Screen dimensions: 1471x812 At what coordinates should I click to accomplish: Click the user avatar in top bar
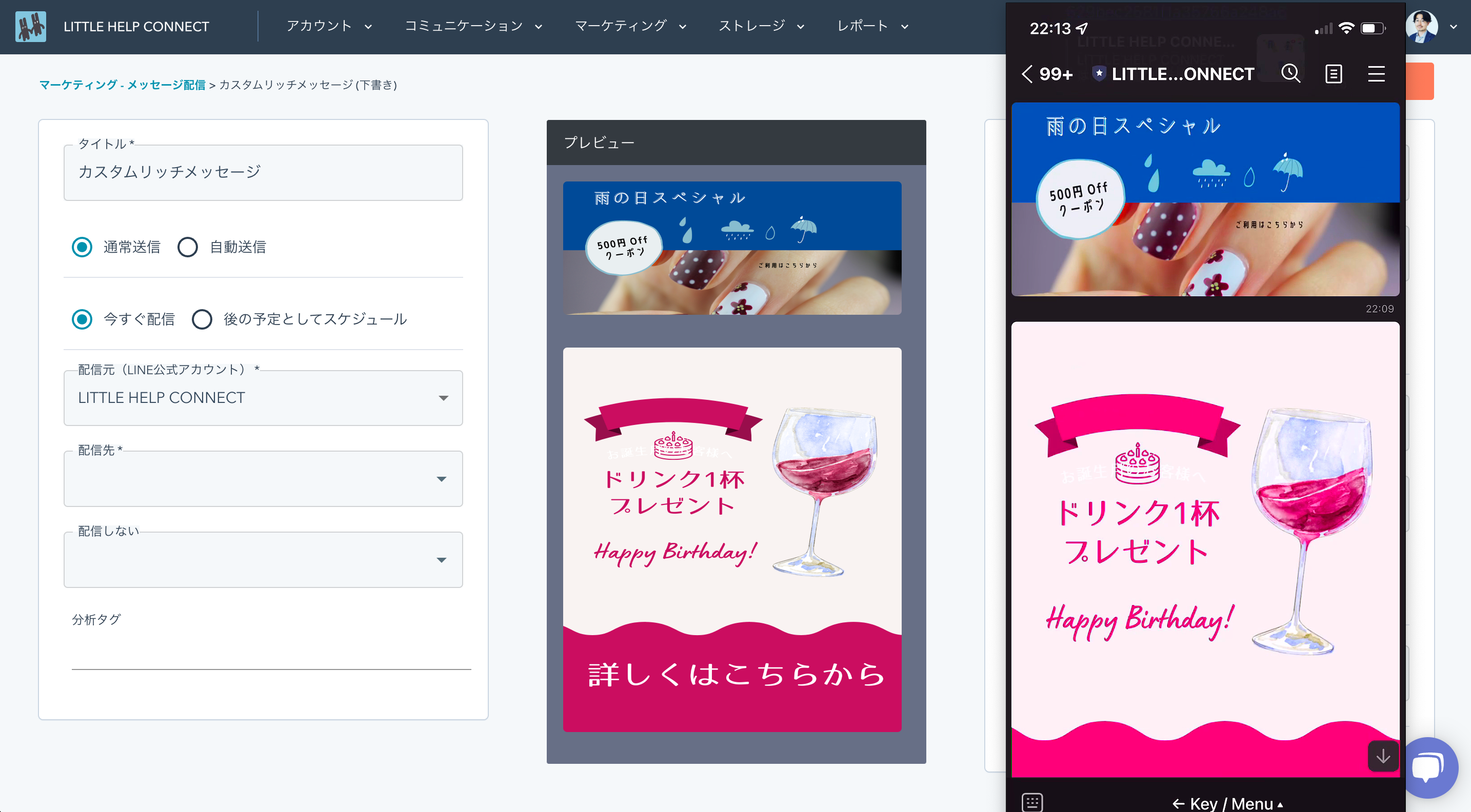(1422, 26)
